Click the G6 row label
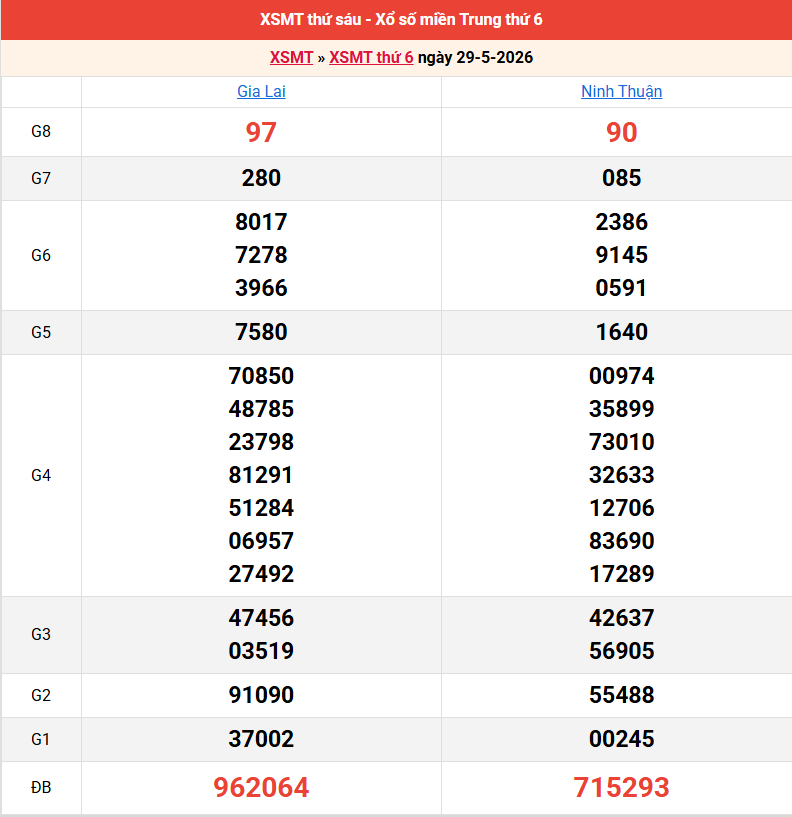 pos(41,255)
